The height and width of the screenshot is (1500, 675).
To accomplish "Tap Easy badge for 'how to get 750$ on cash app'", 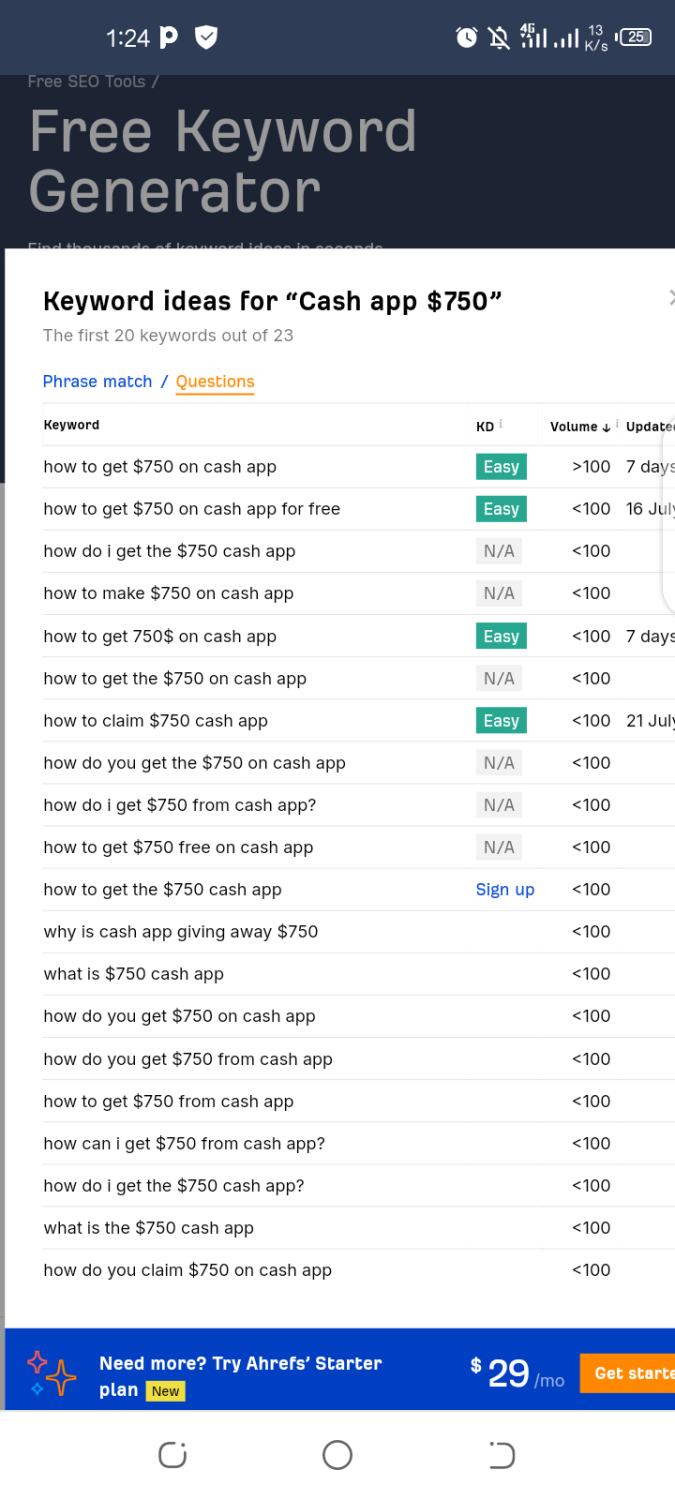I will [x=501, y=636].
